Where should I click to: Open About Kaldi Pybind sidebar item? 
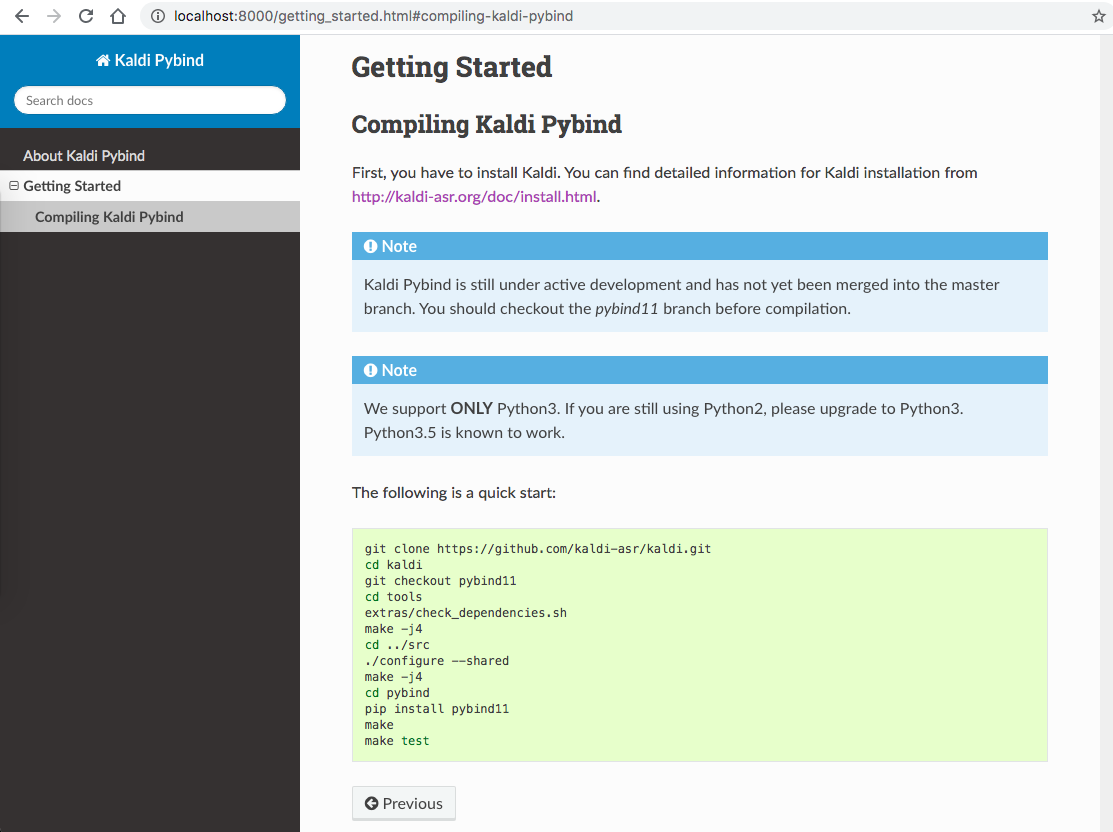(84, 155)
